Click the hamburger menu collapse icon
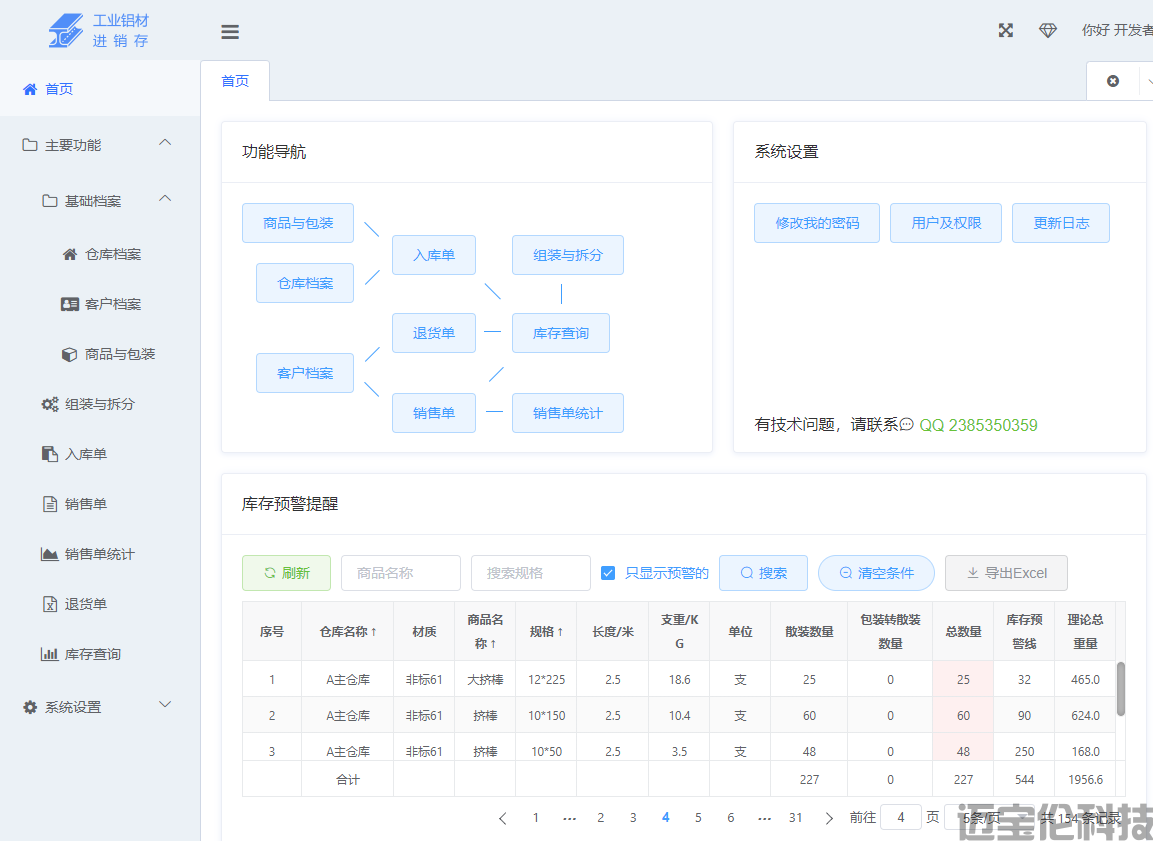 [230, 31]
